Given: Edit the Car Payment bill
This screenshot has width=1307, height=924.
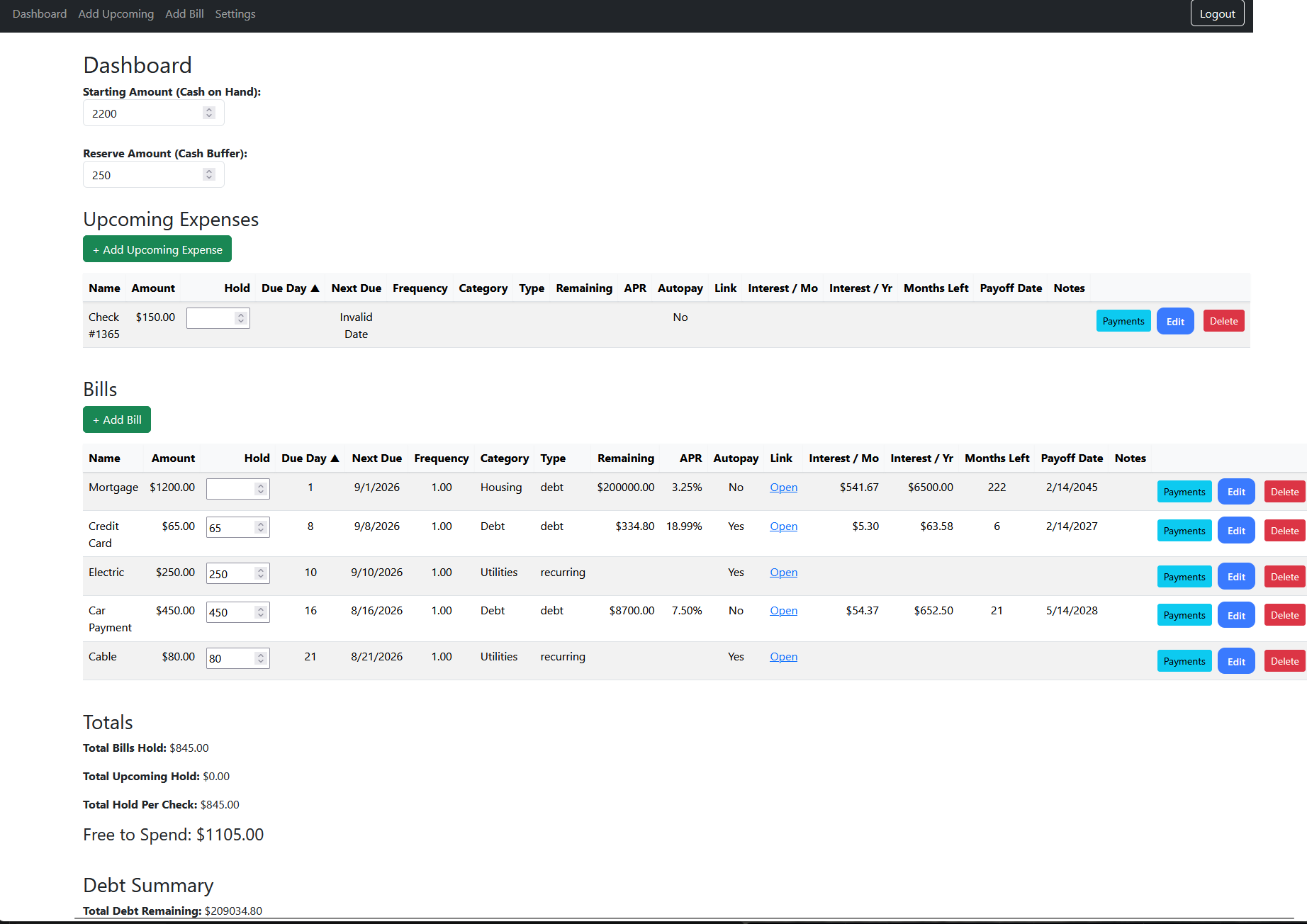Looking at the screenshot, I should click(x=1236, y=615).
